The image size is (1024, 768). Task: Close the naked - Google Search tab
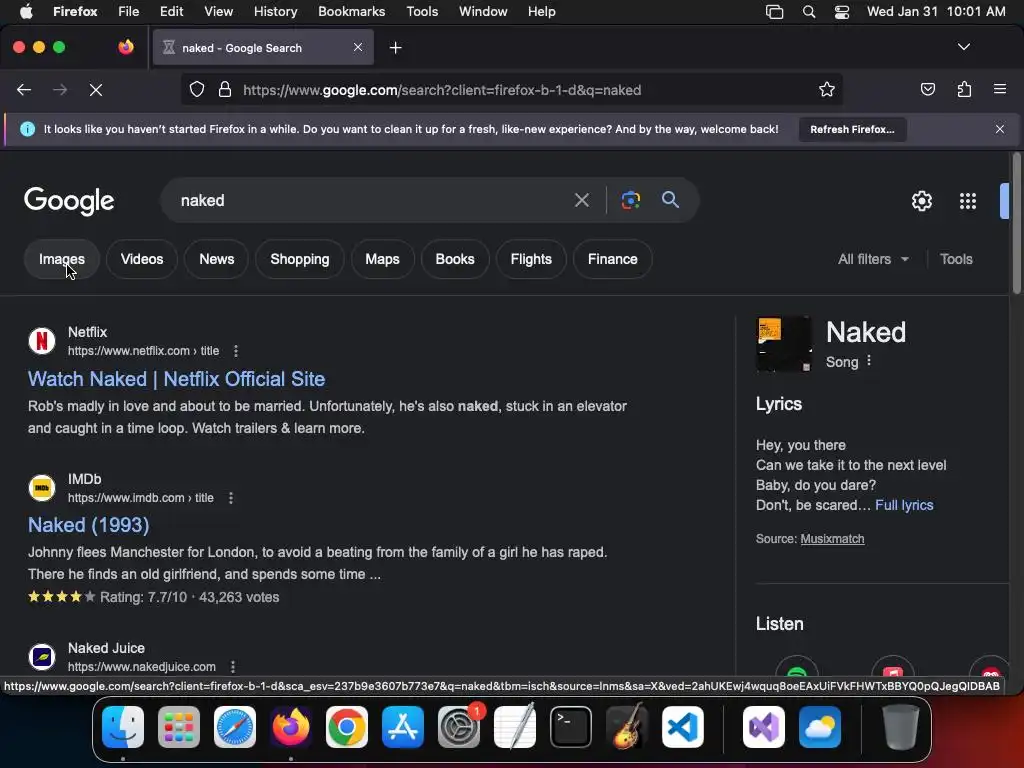click(x=358, y=47)
